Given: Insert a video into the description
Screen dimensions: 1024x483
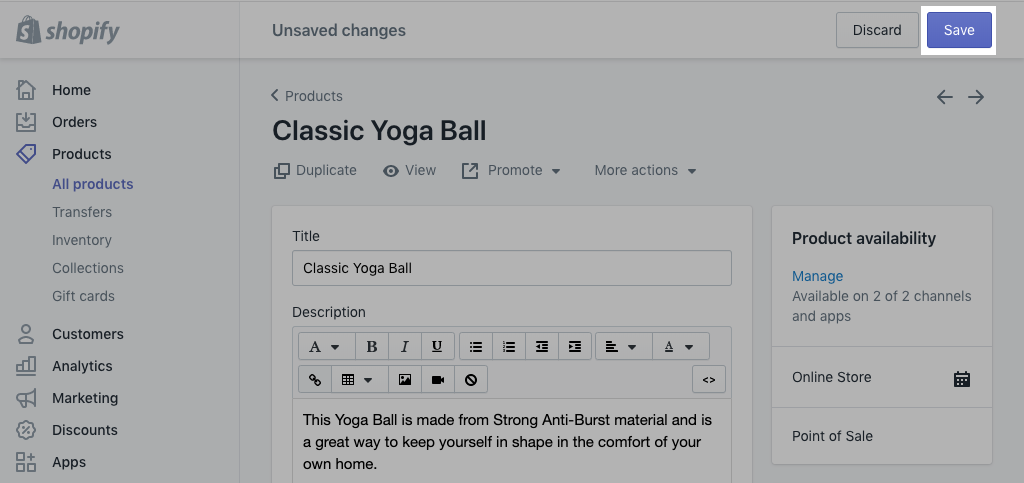Looking at the screenshot, I should [x=438, y=380].
